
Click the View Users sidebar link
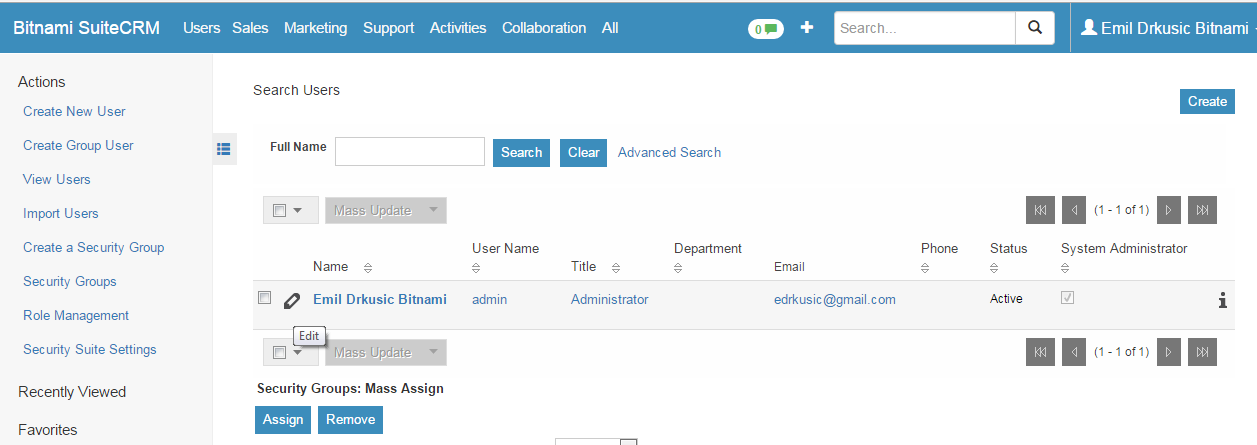click(57, 179)
